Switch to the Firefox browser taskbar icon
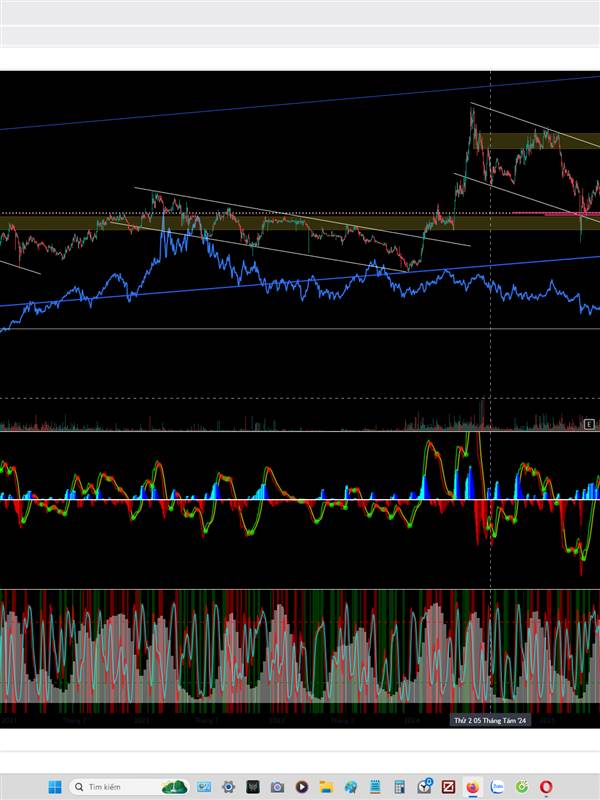 (472, 787)
